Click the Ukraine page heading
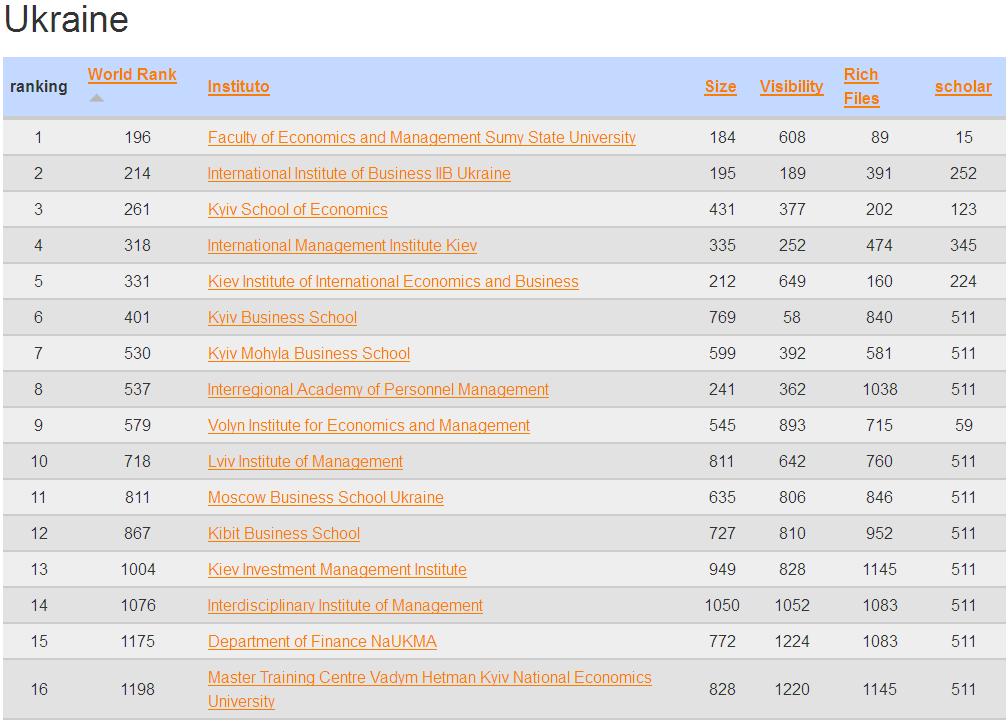This screenshot has height=723, width=1008. 66,19
